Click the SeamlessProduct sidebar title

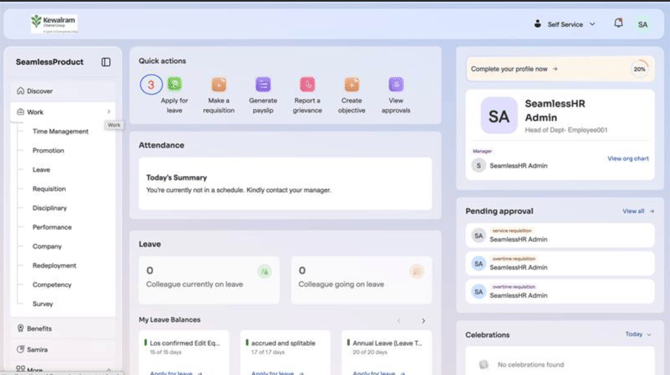pyautogui.click(x=50, y=62)
